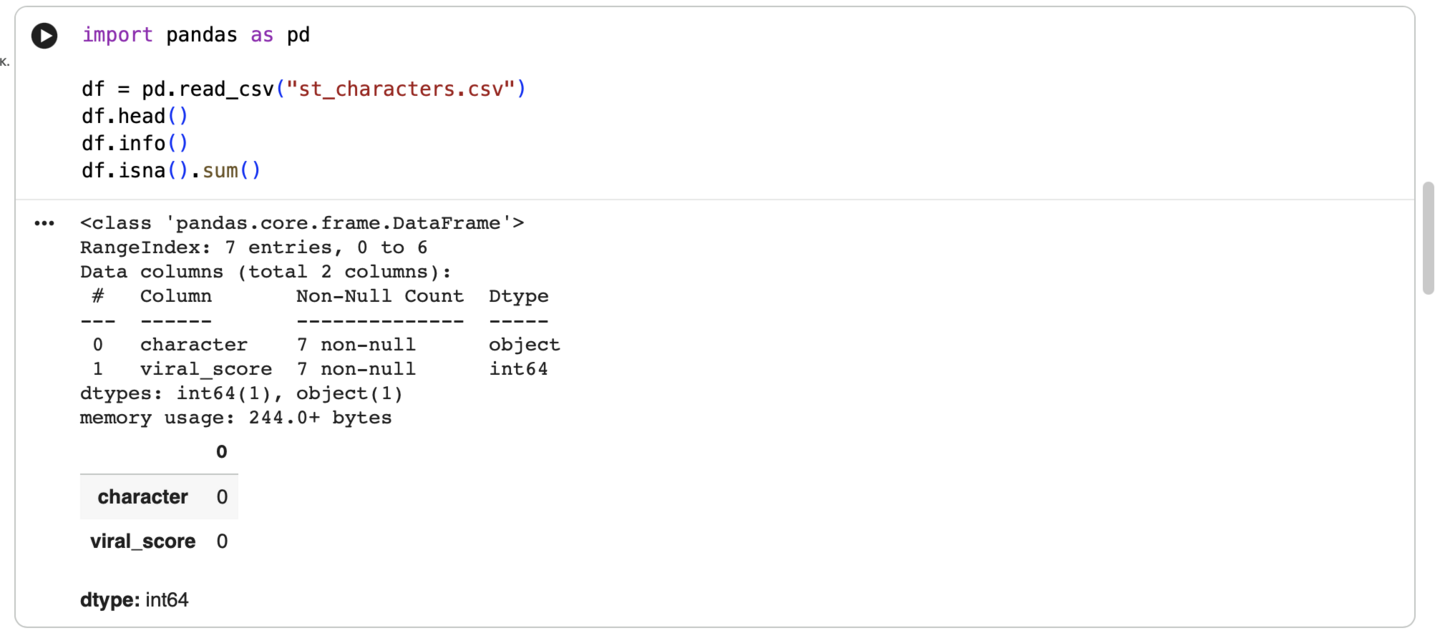
Task: Click the df.isna().sum() code line
Action: pos(170,170)
